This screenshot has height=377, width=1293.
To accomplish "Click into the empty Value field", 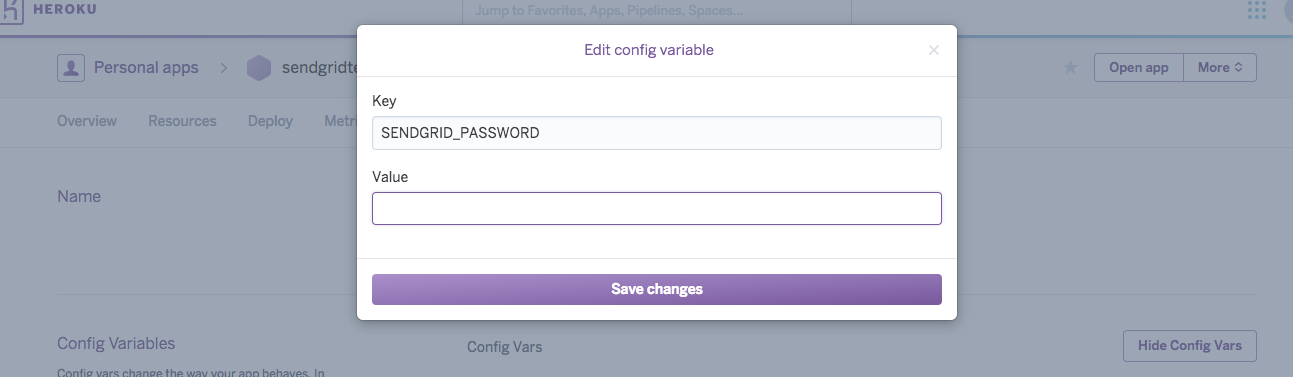I will pos(656,209).
